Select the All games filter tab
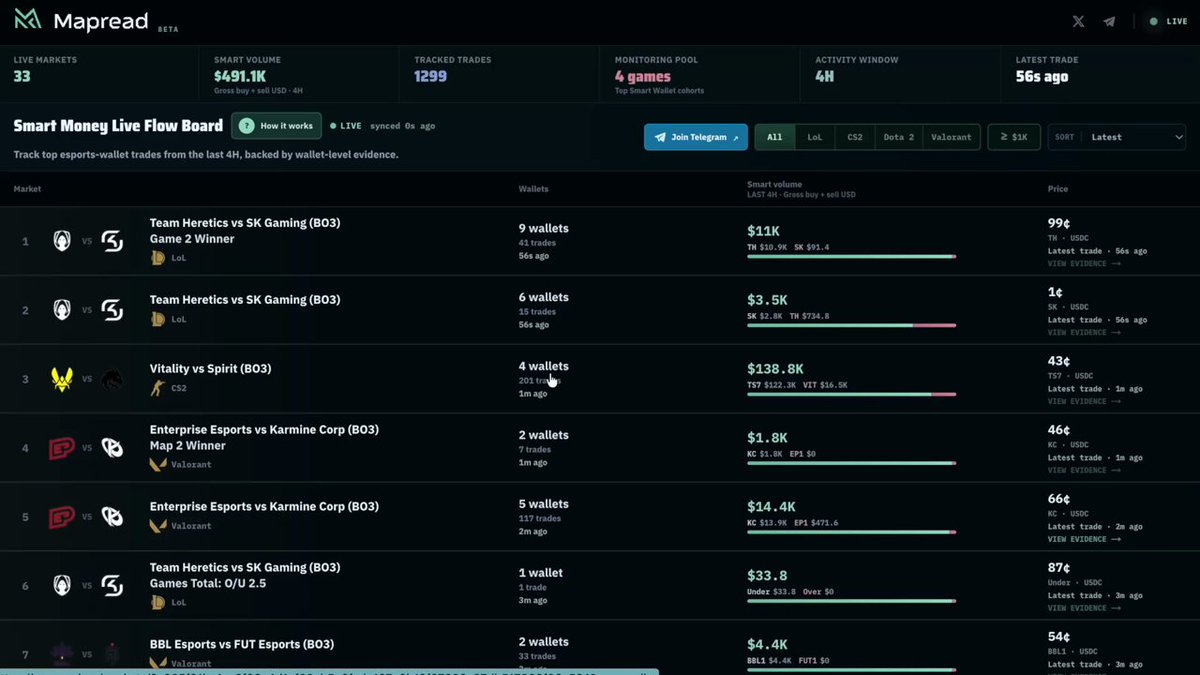The height and width of the screenshot is (675, 1200). click(x=775, y=137)
